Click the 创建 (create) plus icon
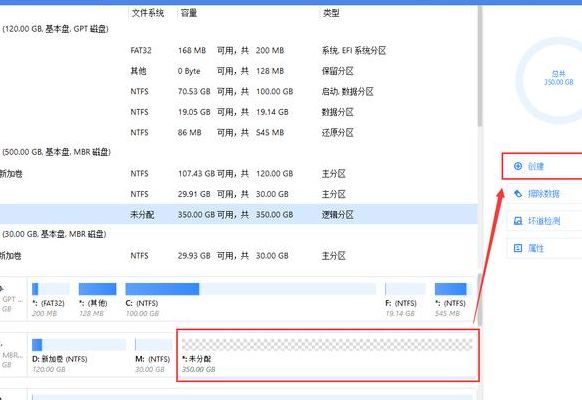Image resolution: width=582 pixels, height=400 pixels. (x=518, y=166)
